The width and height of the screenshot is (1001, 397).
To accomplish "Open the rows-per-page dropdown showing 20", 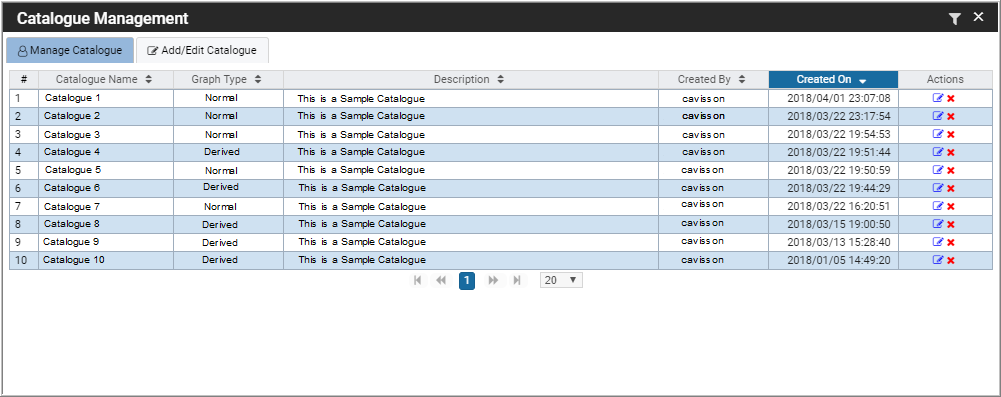I will tap(561, 280).
